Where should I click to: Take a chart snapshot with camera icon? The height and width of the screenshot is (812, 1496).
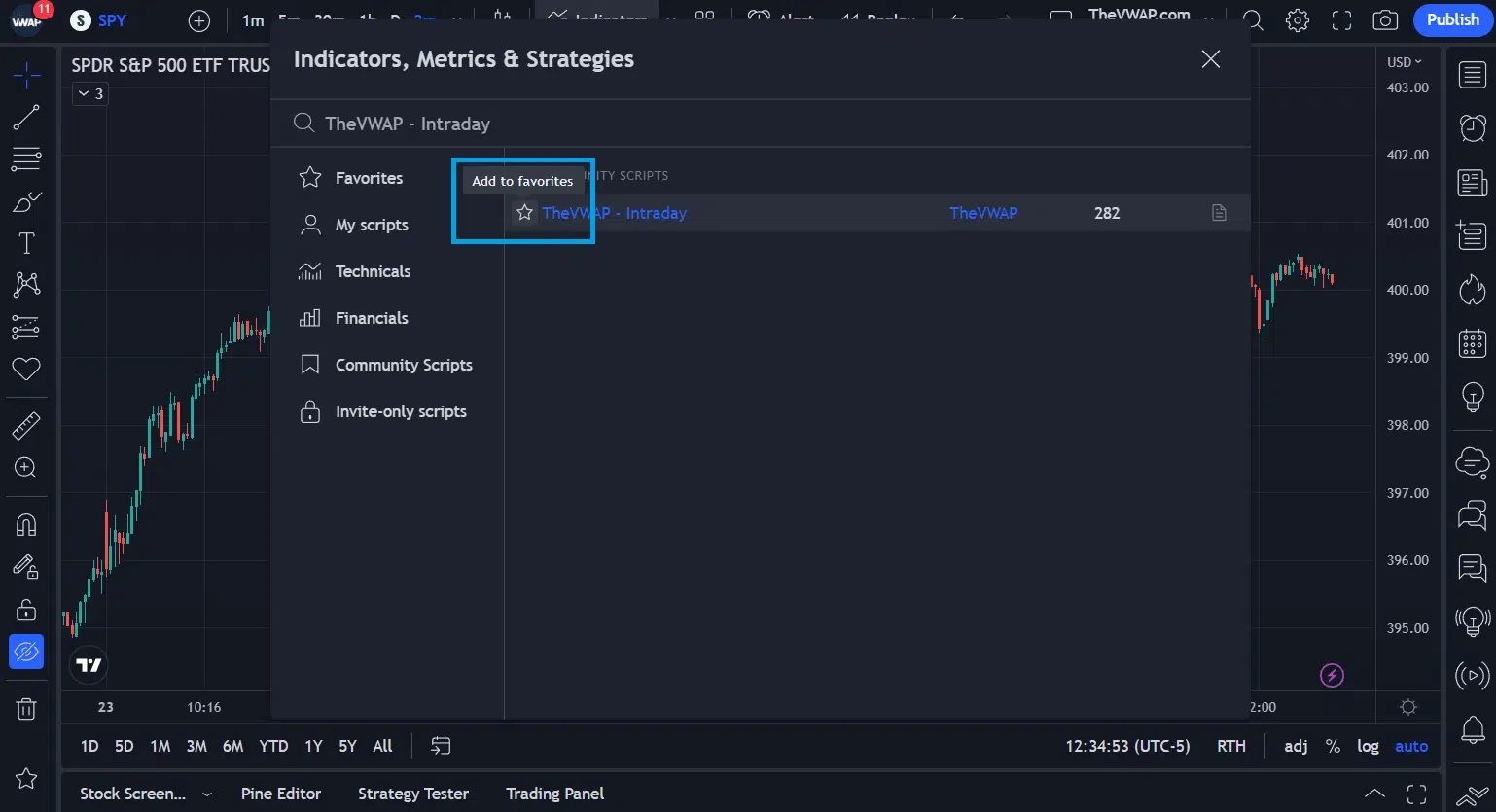click(1385, 20)
